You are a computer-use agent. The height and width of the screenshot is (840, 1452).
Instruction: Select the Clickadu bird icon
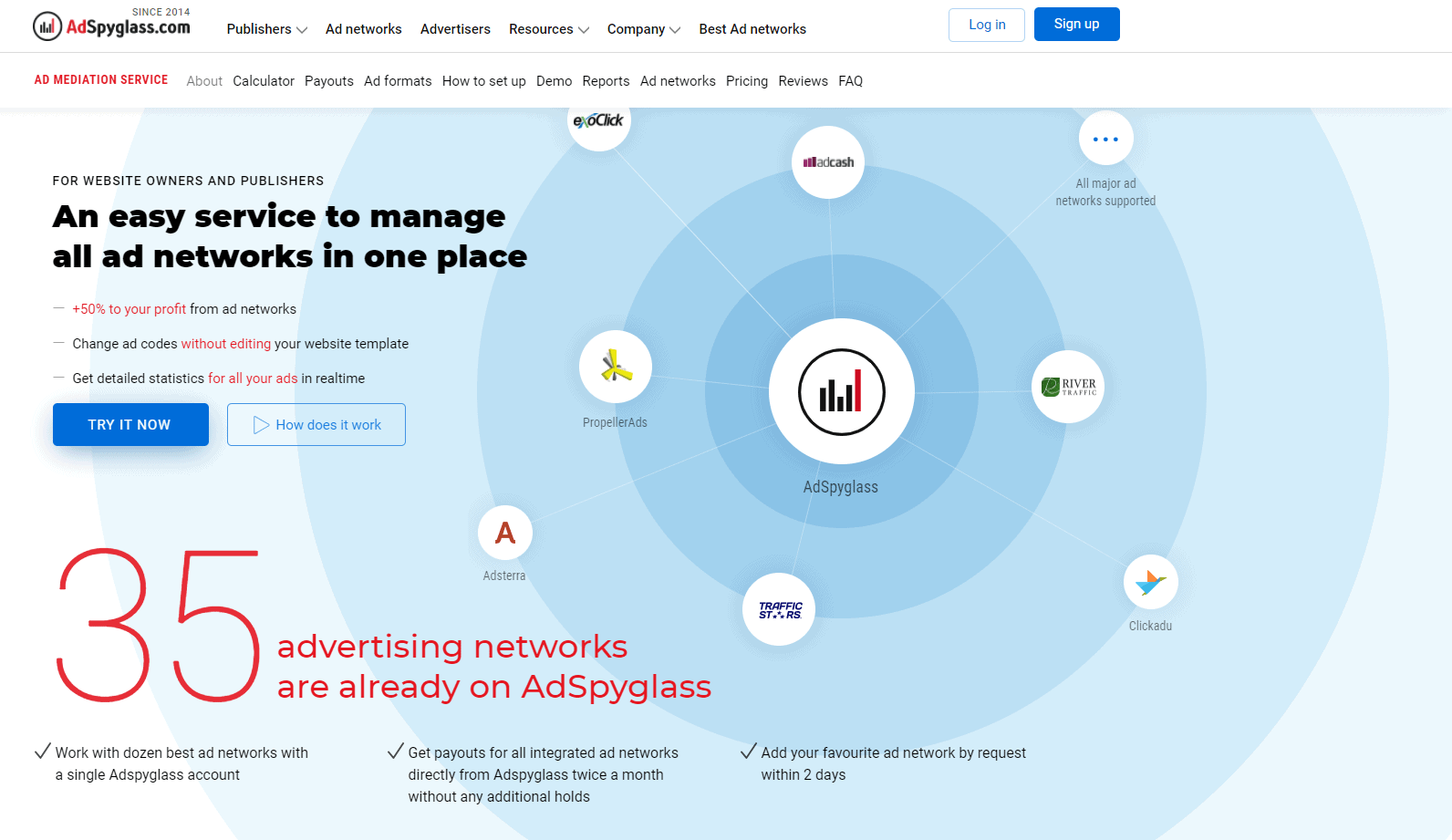[1151, 582]
